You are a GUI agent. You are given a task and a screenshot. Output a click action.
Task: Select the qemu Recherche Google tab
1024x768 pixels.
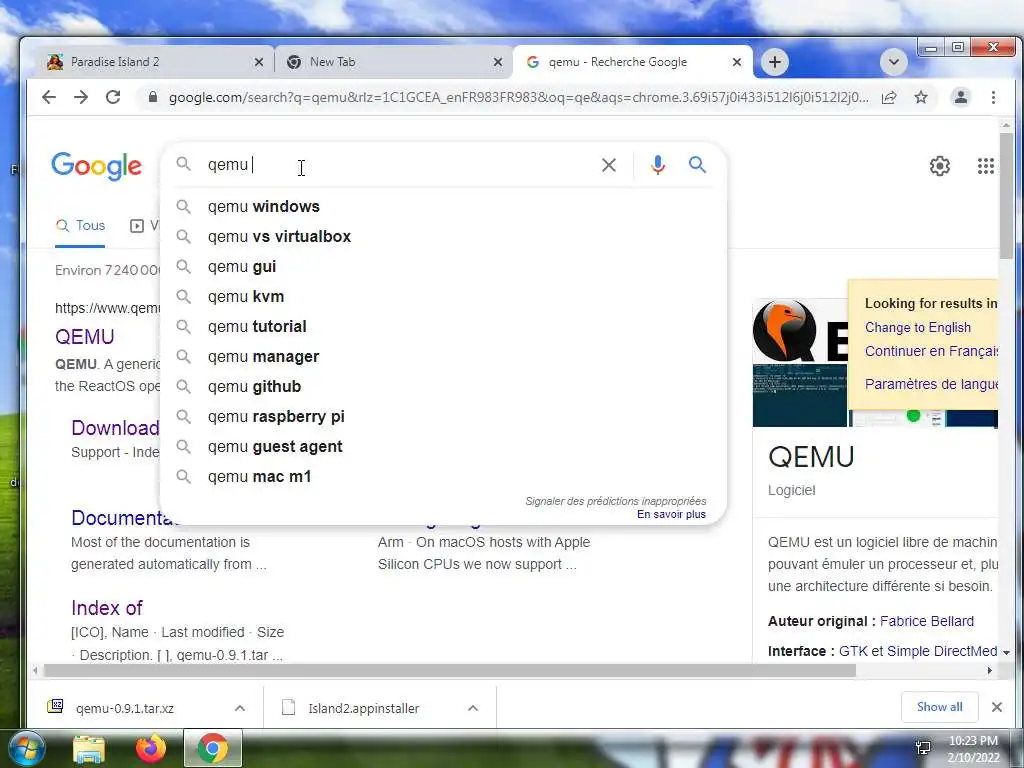(x=632, y=62)
